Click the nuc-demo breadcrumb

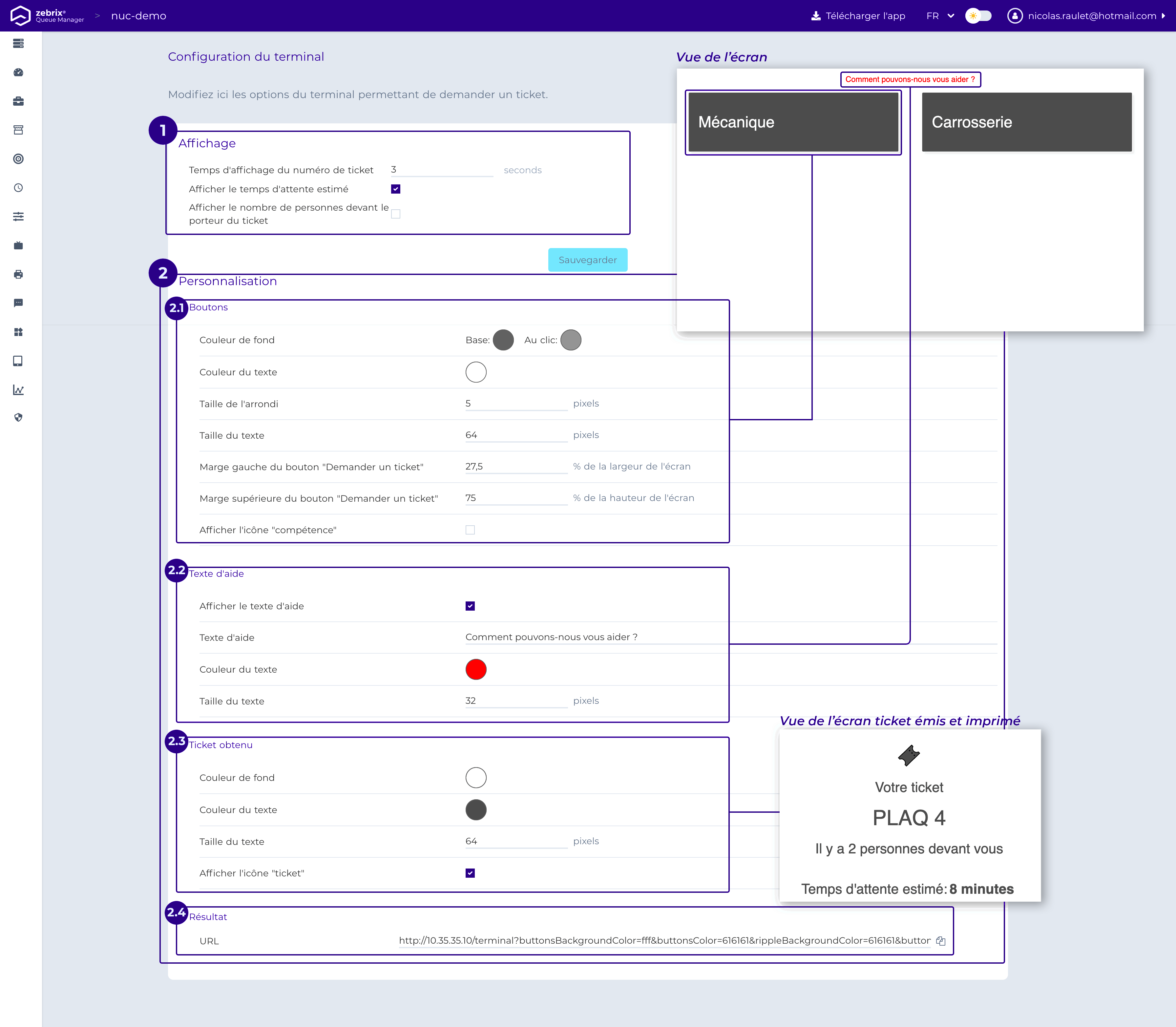(139, 16)
